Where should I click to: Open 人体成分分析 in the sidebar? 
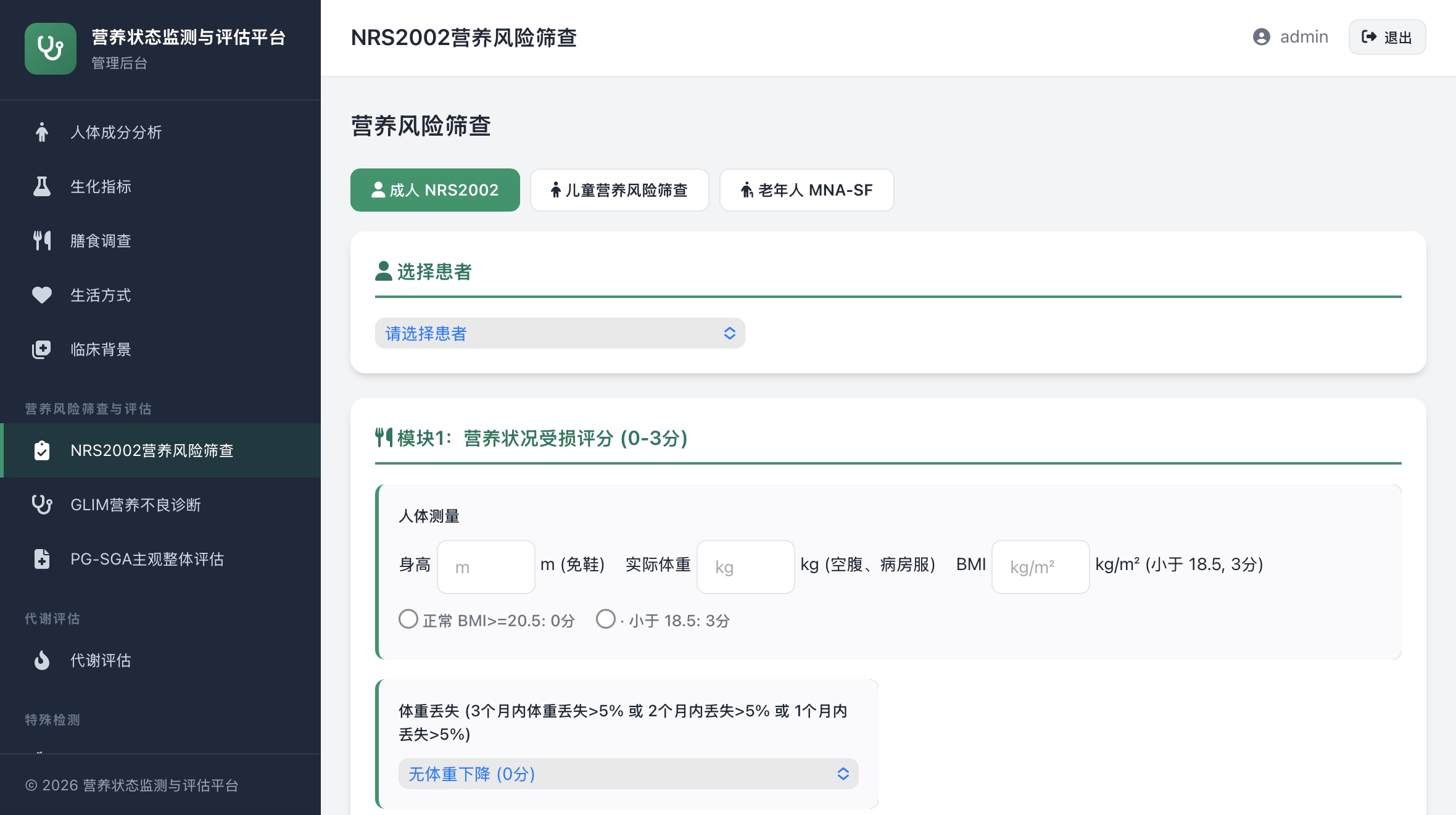[160, 132]
